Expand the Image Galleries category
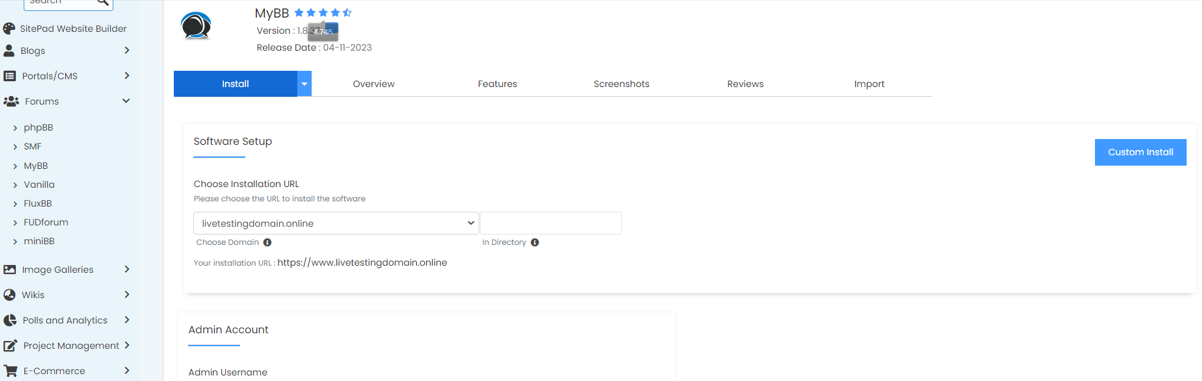The image size is (1202, 381). (x=127, y=269)
